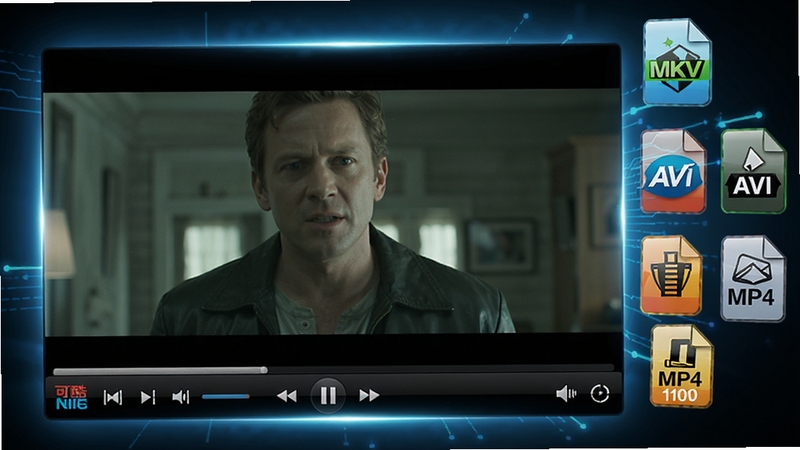This screenshot has width=800, height=450.
Task: Skip to next track button
Action: point(147,397)
